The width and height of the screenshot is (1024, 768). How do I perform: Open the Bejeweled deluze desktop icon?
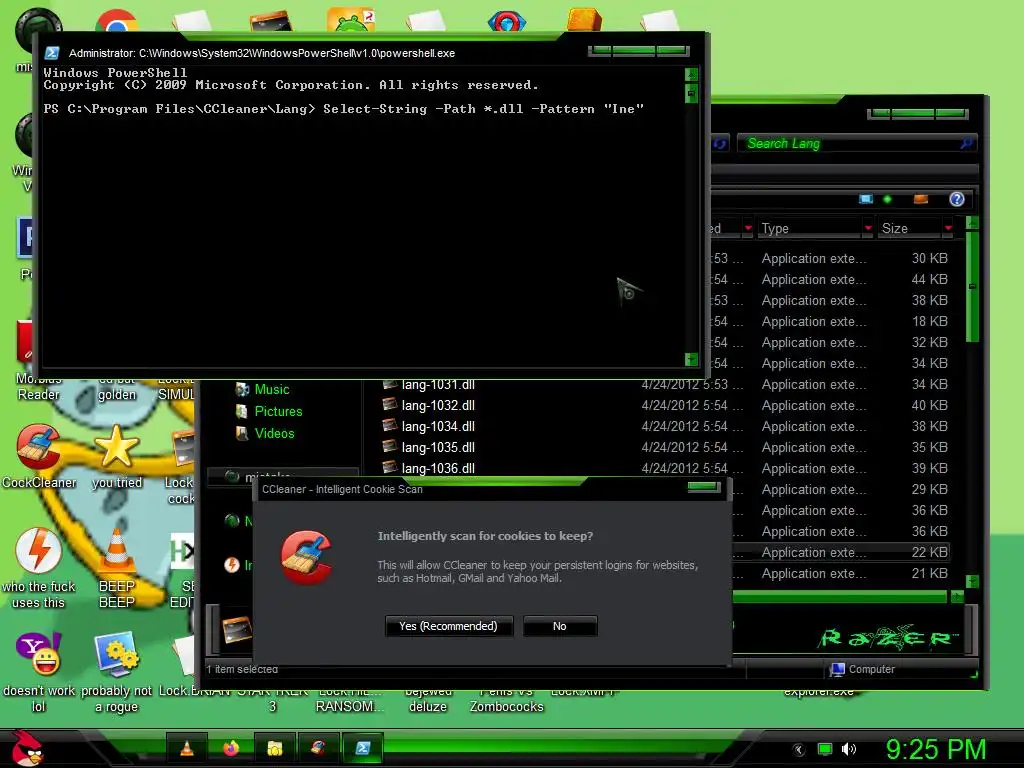pos(428,700)
